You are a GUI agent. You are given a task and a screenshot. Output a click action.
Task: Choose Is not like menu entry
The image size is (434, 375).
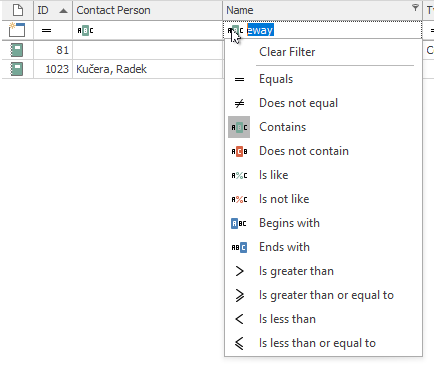click(284, 199)
